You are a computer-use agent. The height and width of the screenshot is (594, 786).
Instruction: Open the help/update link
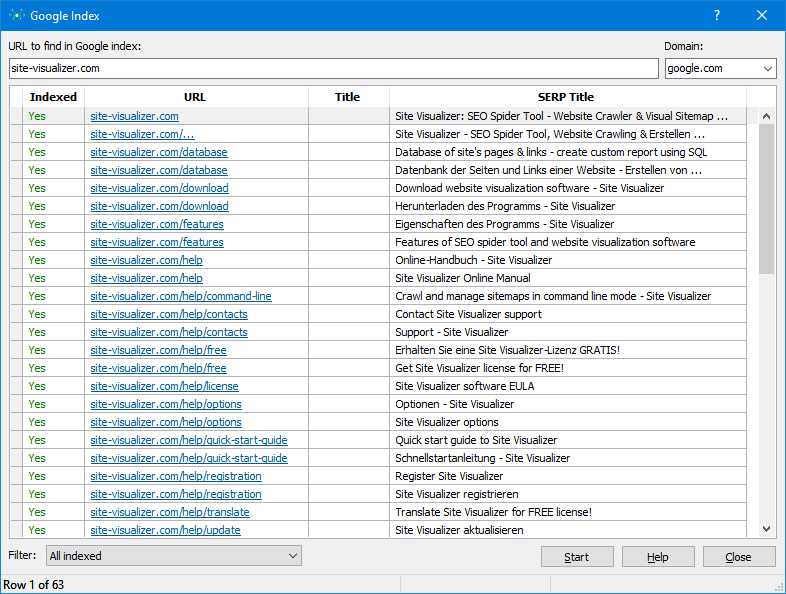(x=165, y=530)
